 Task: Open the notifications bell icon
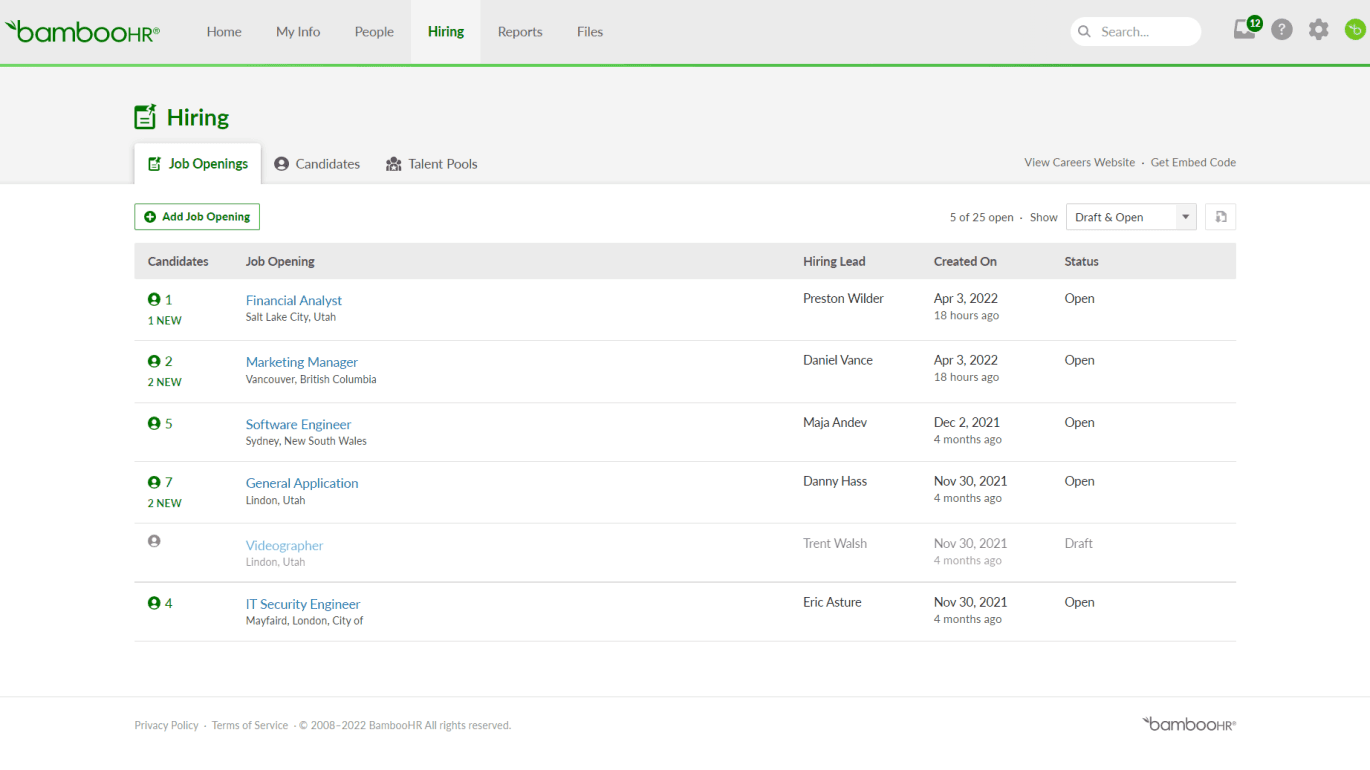[x=1242, y=31]
